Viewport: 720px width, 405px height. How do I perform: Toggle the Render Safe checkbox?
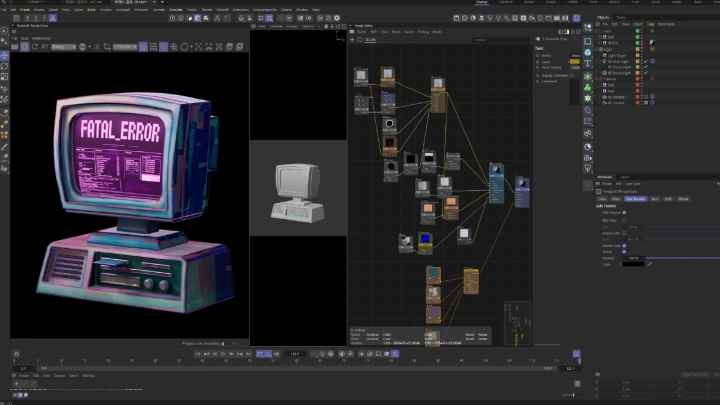point(626,245)
